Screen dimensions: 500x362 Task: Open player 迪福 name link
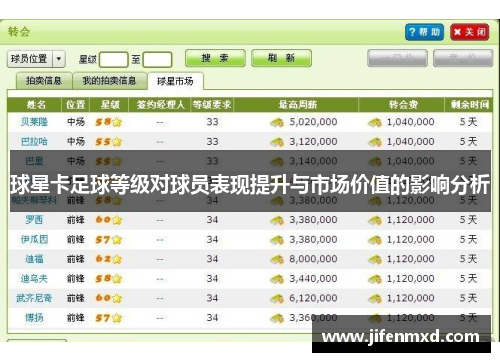(x=34, y=259)
